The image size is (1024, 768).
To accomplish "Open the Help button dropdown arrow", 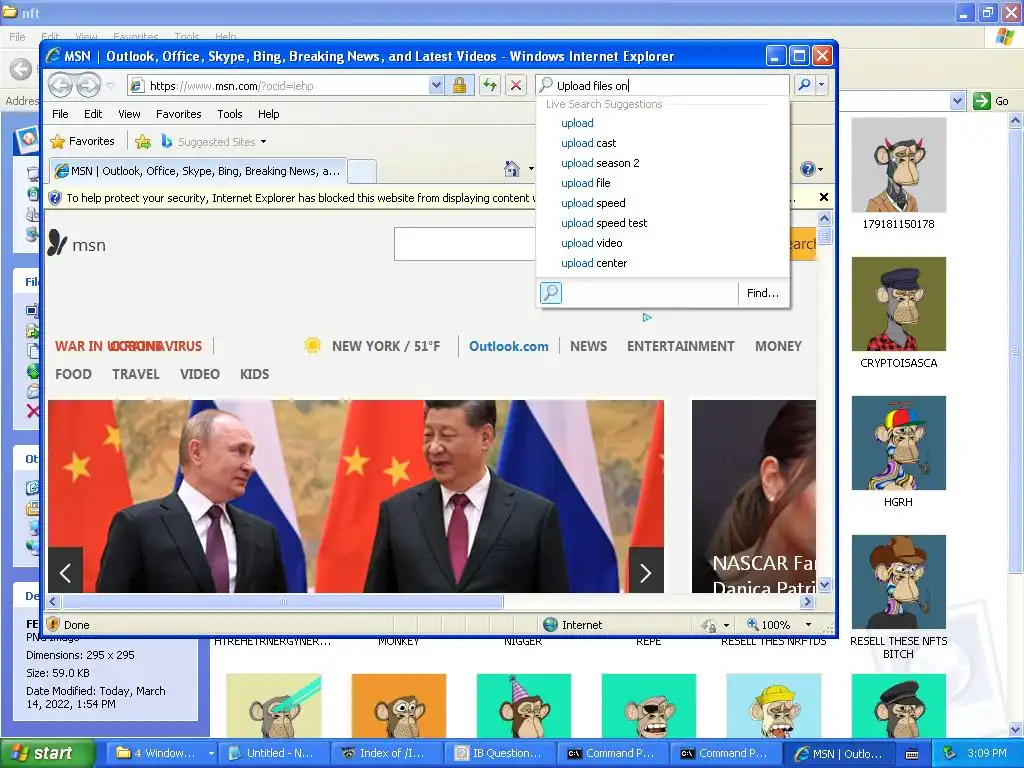I will [x=820, y=170].
